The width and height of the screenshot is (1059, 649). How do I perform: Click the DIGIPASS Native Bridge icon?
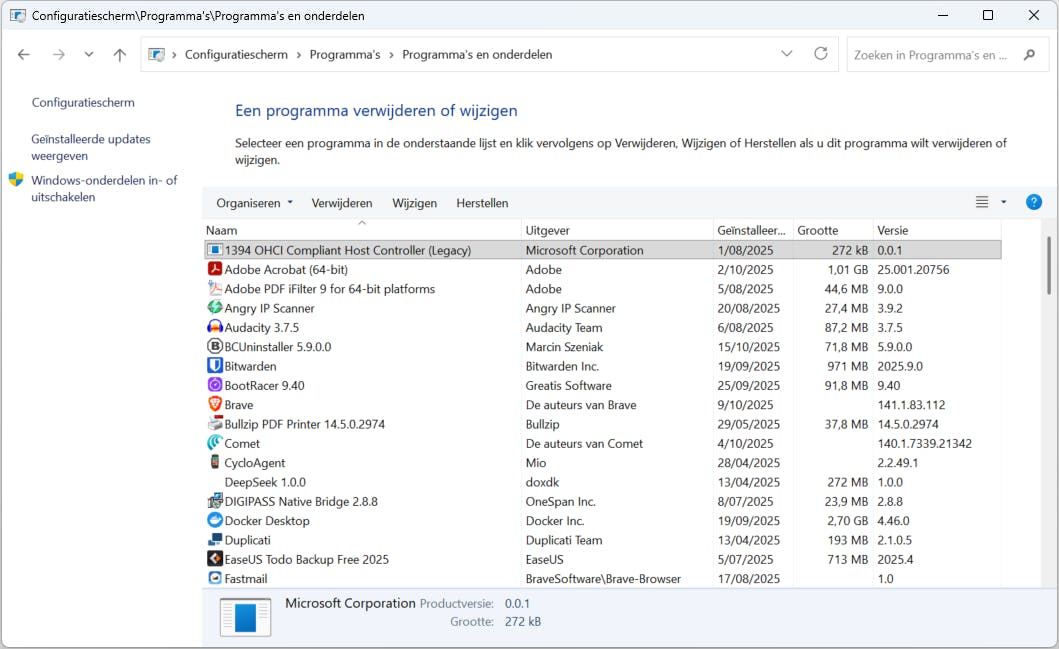[x=215, y=501]
